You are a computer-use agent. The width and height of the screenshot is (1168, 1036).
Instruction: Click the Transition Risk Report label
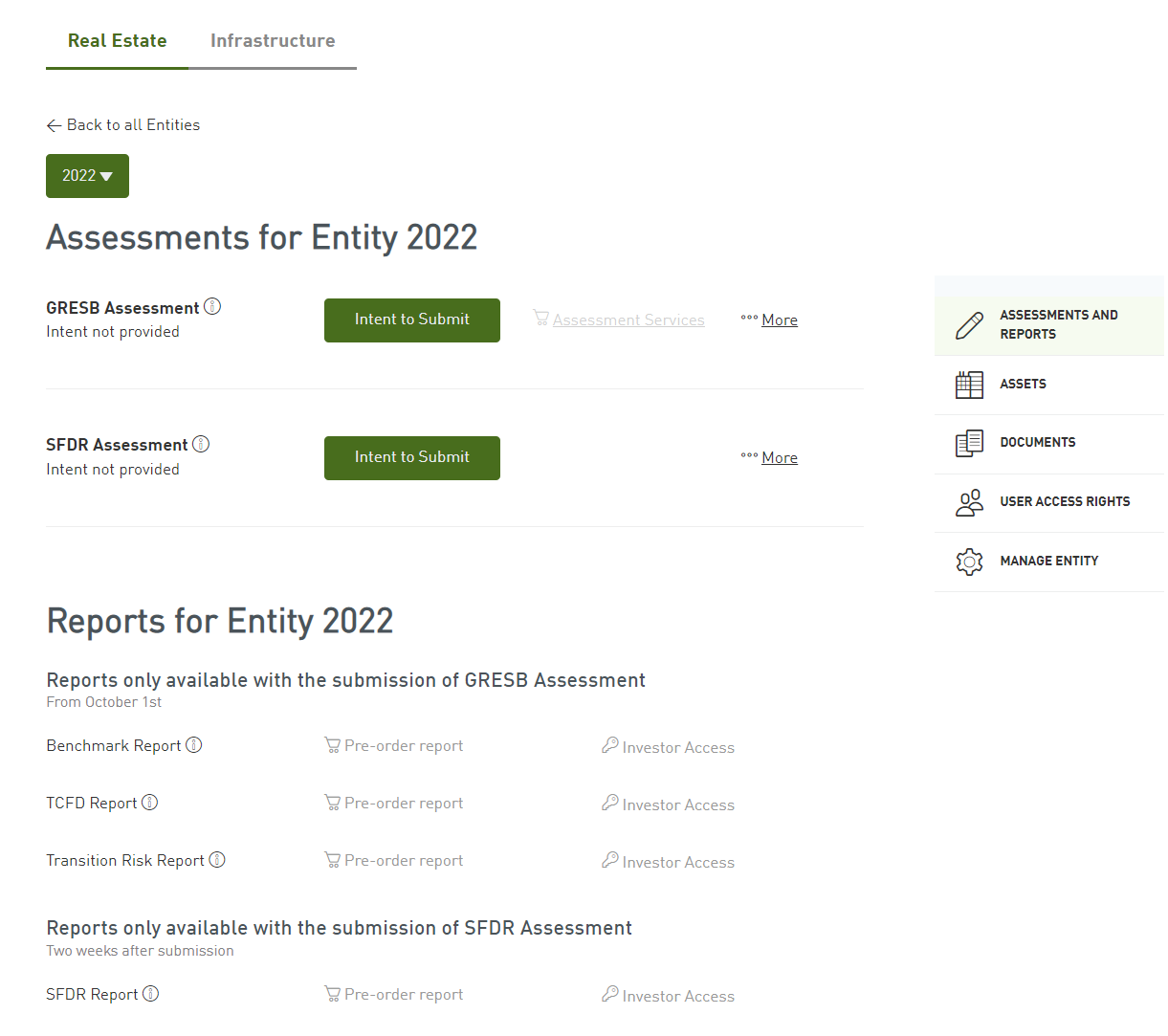125,861
